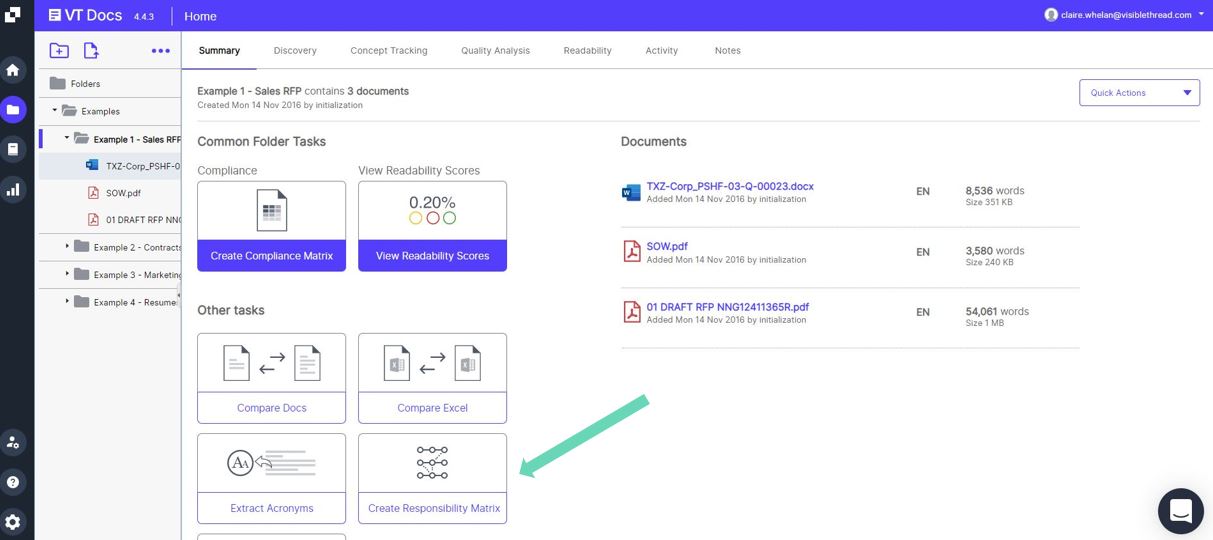The width and height of the screenshot is (1213, 540).
Task: Open the three-dot more options menu
Action: (160, 51)
